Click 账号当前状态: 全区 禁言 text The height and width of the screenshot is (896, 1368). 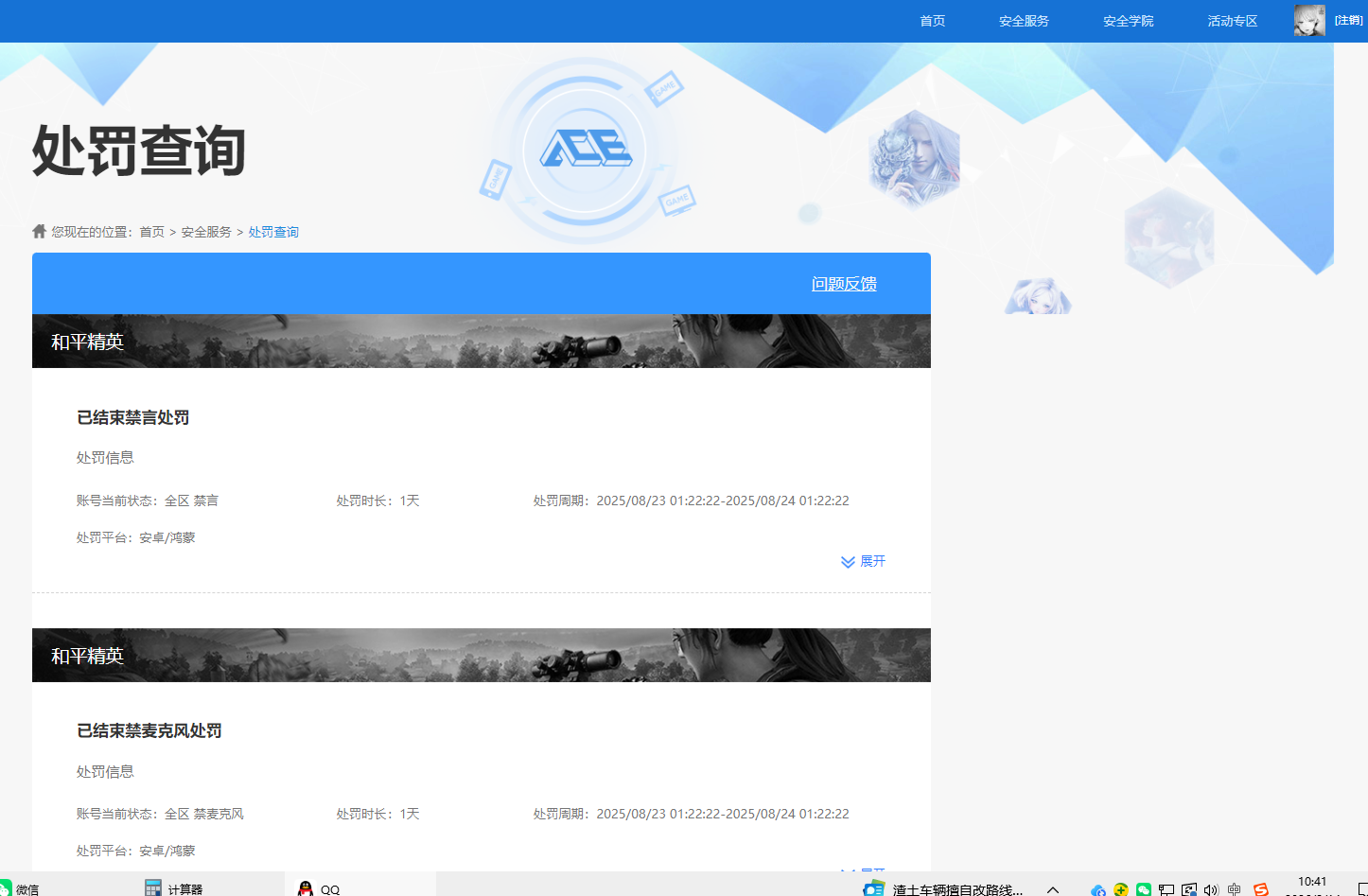click(x=148, y=501)
